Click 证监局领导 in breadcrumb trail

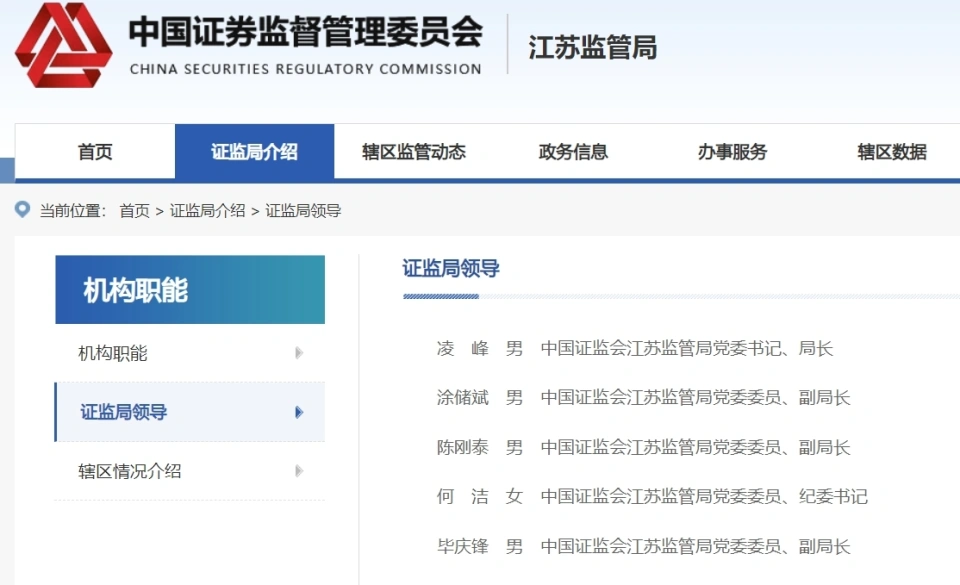coord(303,211)
